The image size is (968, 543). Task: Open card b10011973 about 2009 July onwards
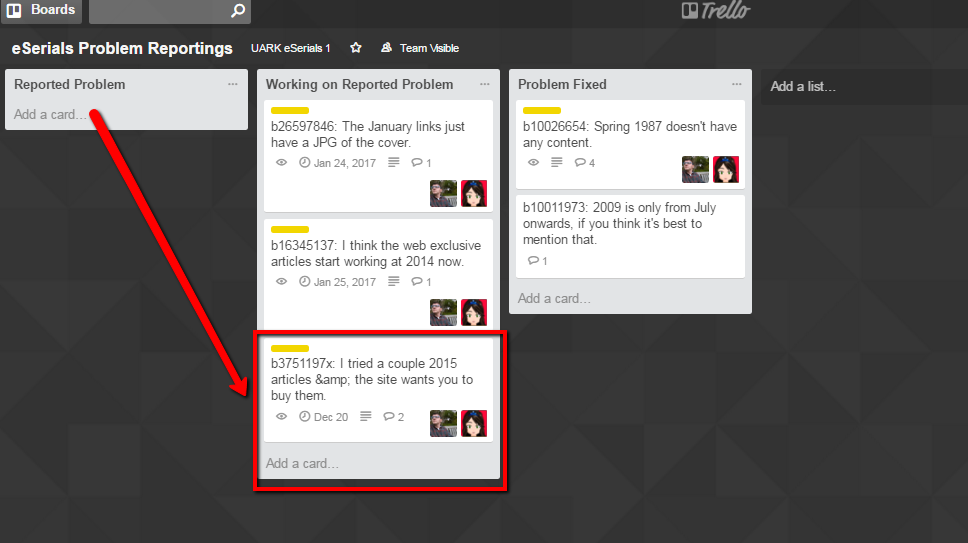click(630, 236)
